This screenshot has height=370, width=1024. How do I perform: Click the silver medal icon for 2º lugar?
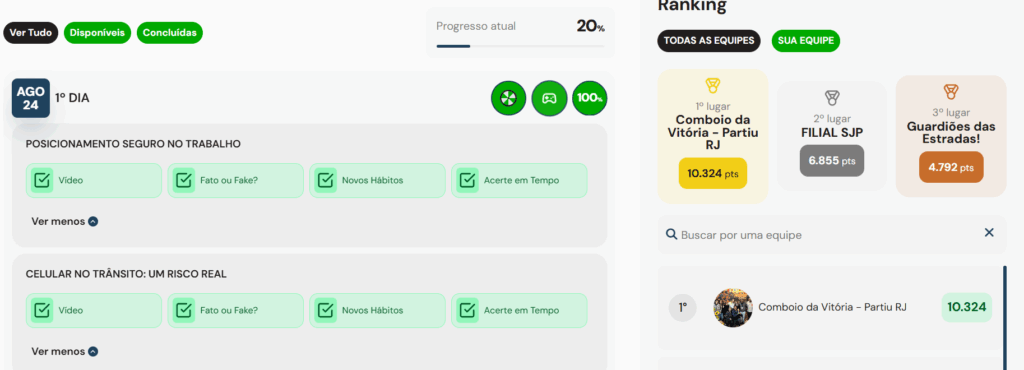pyautogui.click(x=831, y=99)
